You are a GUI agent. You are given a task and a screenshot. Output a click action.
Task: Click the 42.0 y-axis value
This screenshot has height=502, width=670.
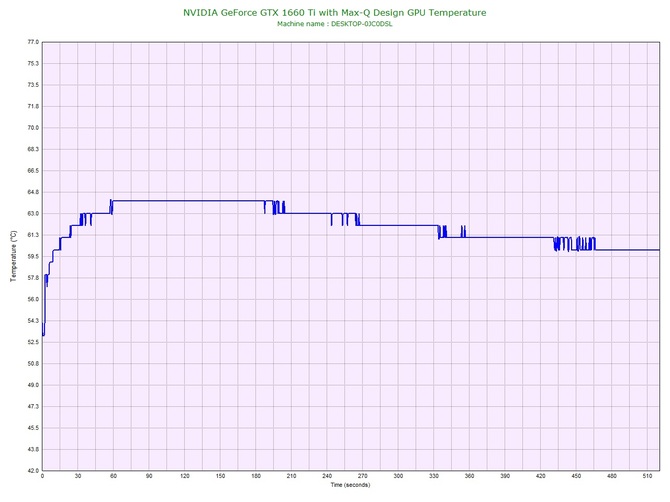[33, 471]
